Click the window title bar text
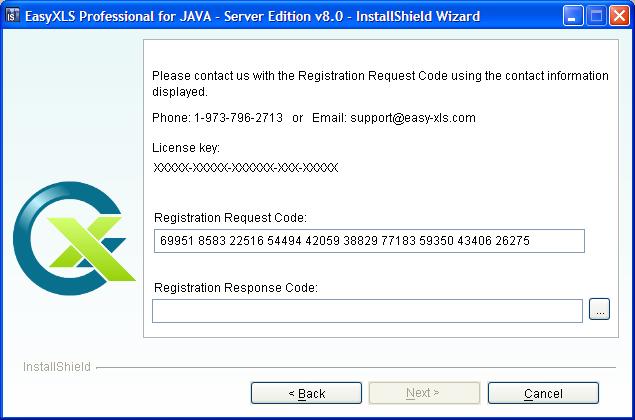This screenshot has width=635, height=420. 252,16
